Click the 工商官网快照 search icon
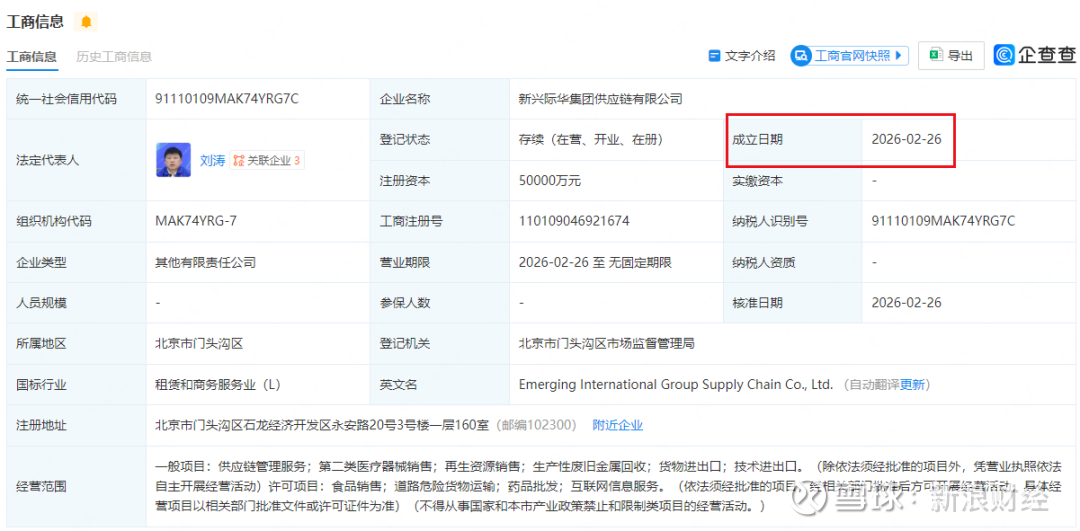This screenshot has height=531, width=1080. point(802,56)
